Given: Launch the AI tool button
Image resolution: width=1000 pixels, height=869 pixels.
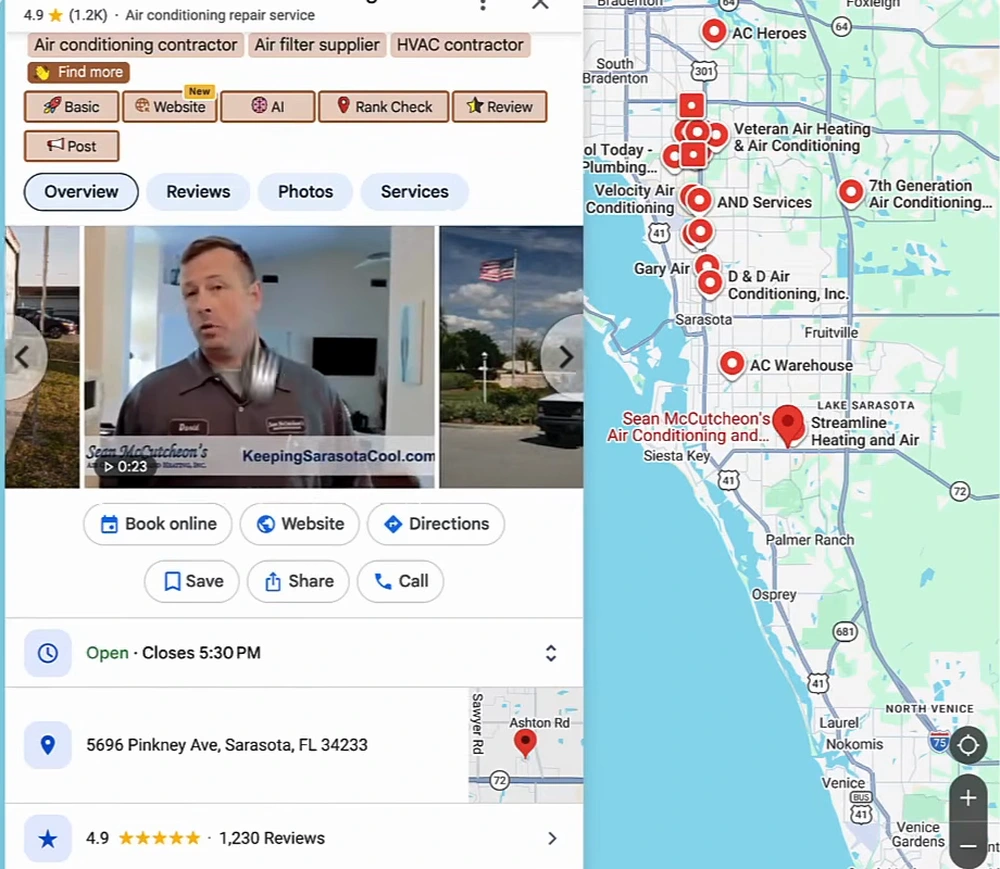Looking at the screenshot, I should (x=268, y=106).
